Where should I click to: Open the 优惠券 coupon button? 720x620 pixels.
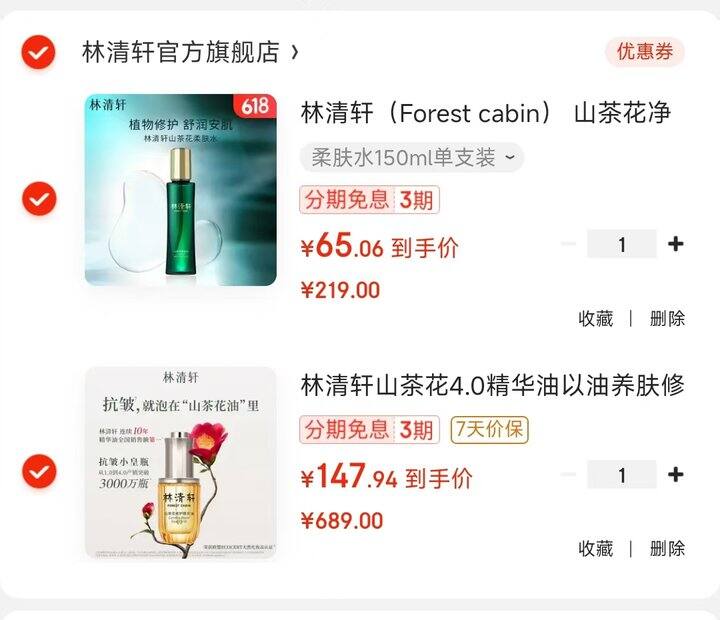(x=645, y=51)
